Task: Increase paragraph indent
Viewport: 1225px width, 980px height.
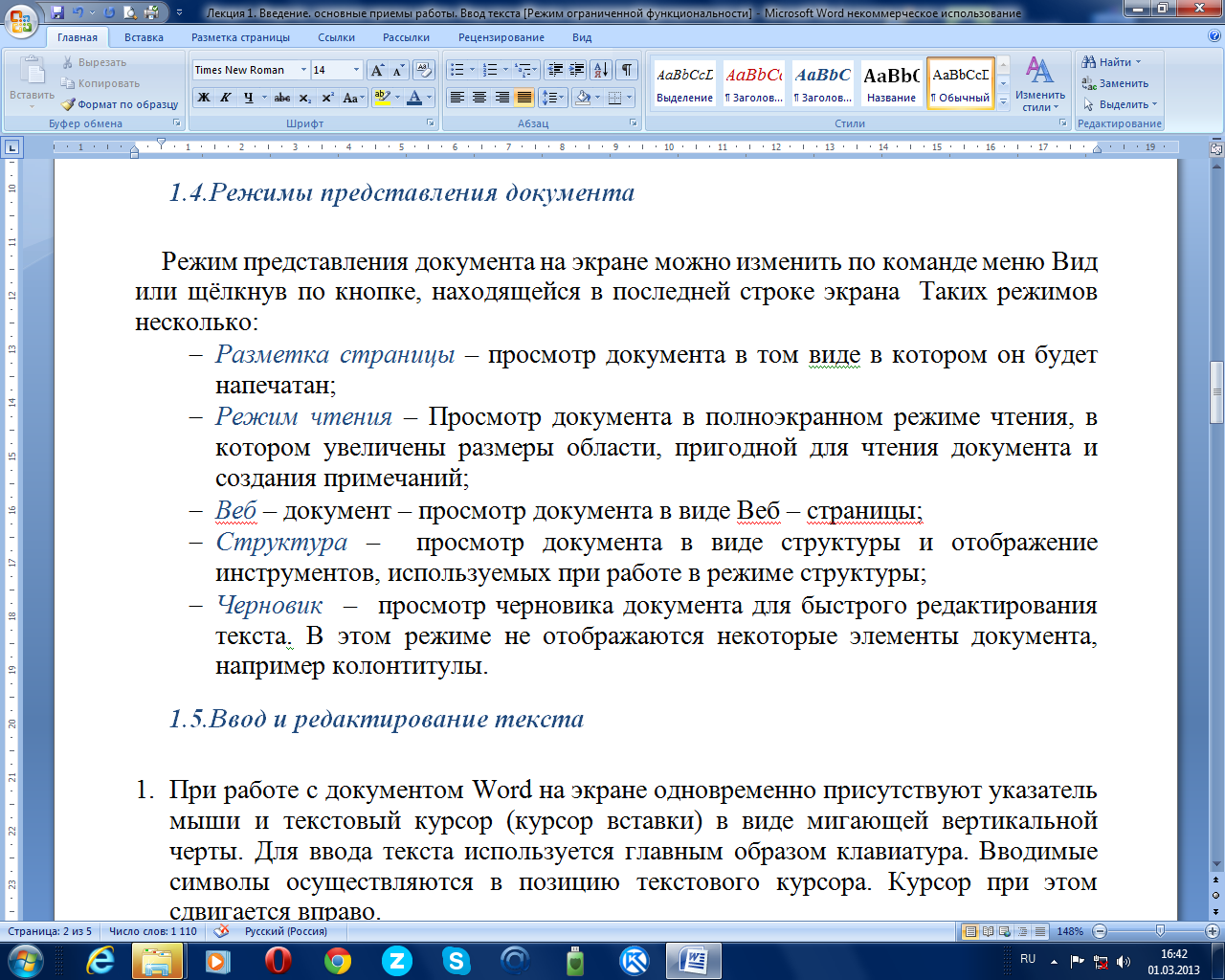Action: tap(576, 70)
